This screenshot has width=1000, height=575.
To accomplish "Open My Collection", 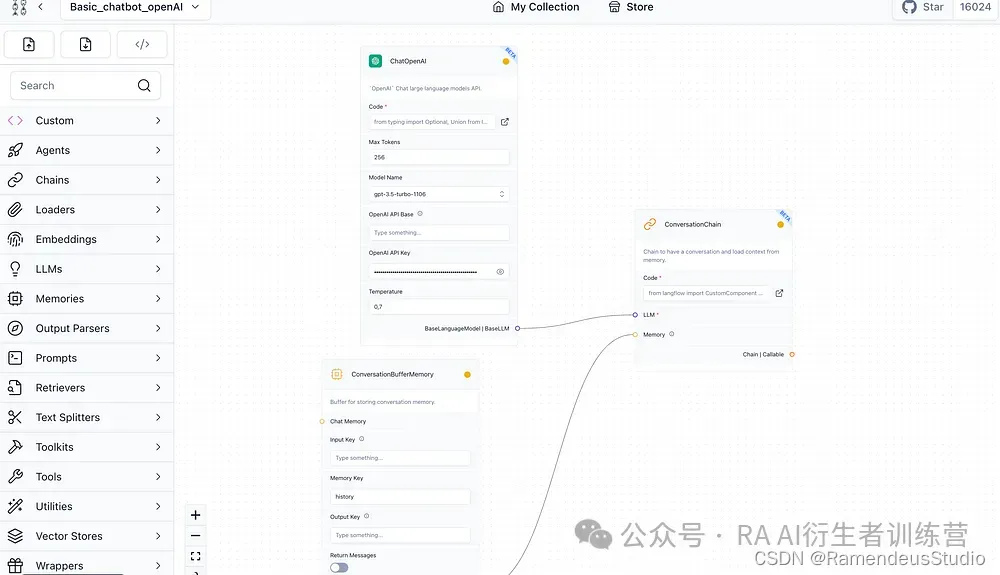I will tap(536, 7).
